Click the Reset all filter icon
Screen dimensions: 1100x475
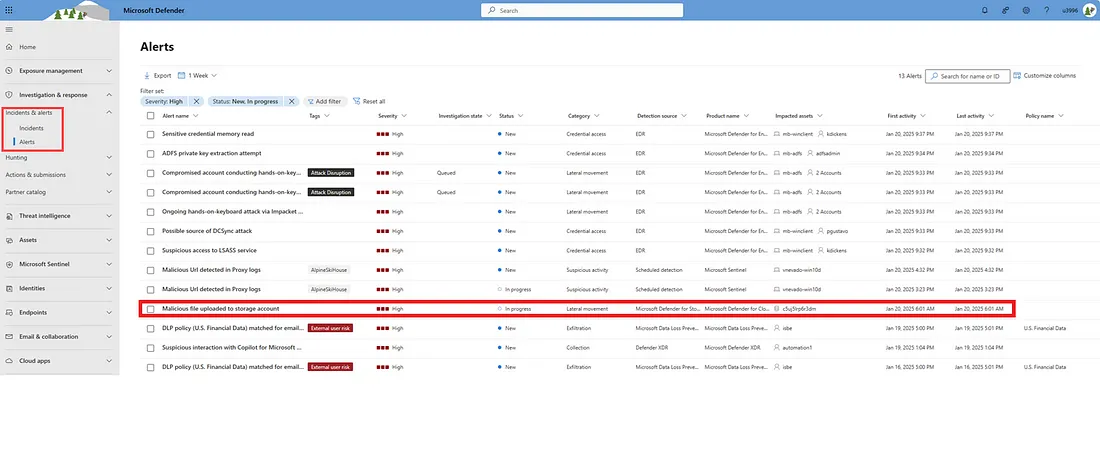tap(356, 101)
